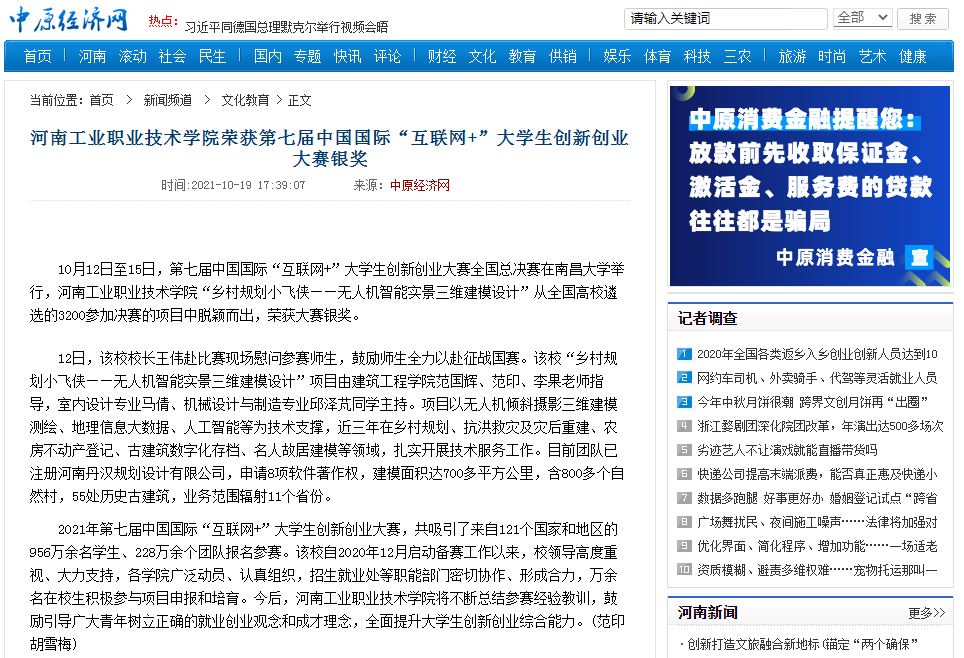The image size is (964, 658).
Task: Click the 中原经济网 site logo
Action: (x=70, y=19)
